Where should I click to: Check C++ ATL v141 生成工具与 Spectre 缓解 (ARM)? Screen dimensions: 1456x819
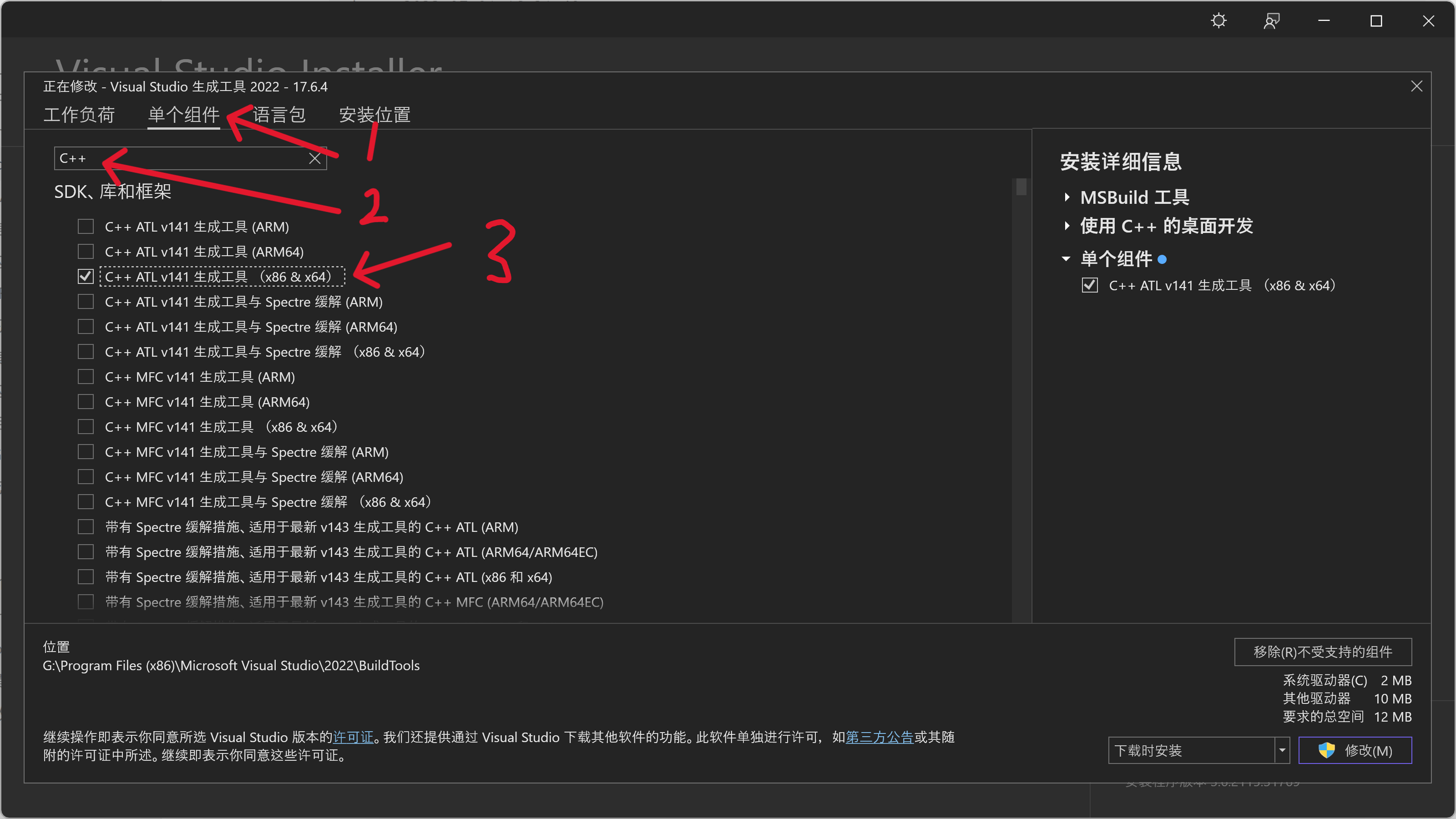coord(86,301)
